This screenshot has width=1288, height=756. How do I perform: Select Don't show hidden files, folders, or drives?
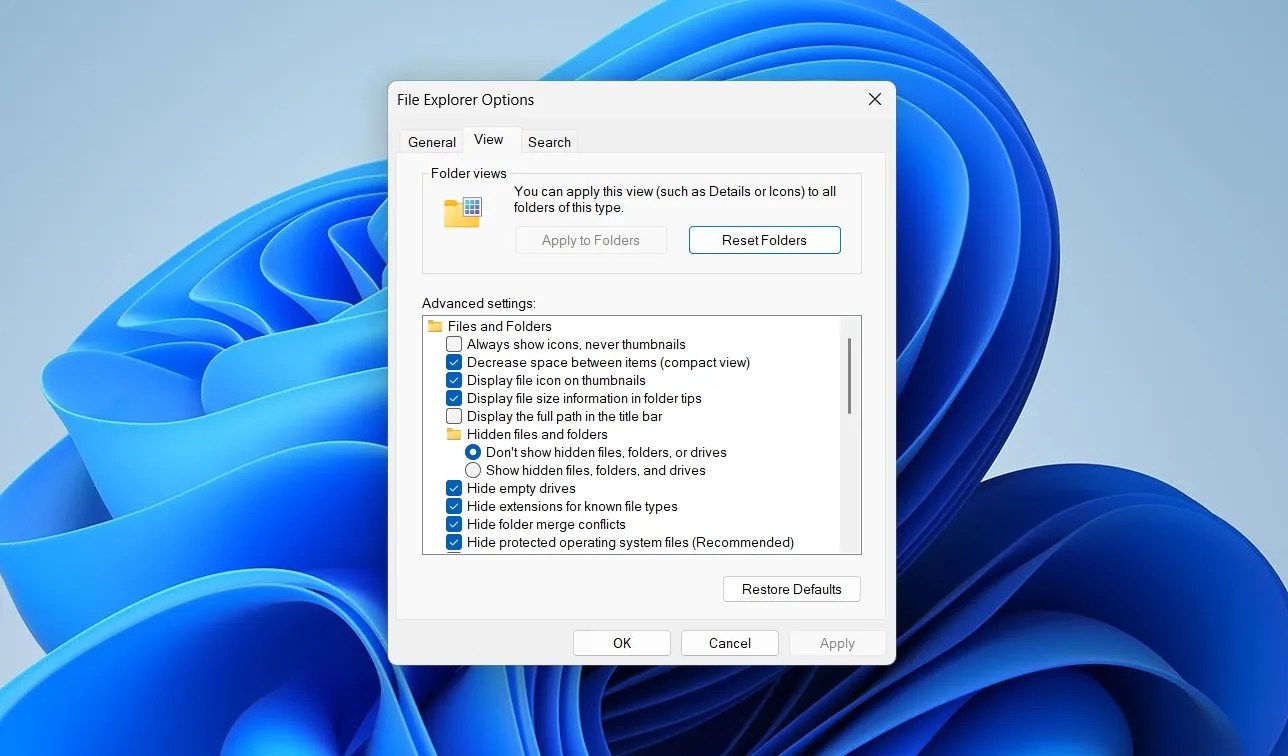[473, 452]
